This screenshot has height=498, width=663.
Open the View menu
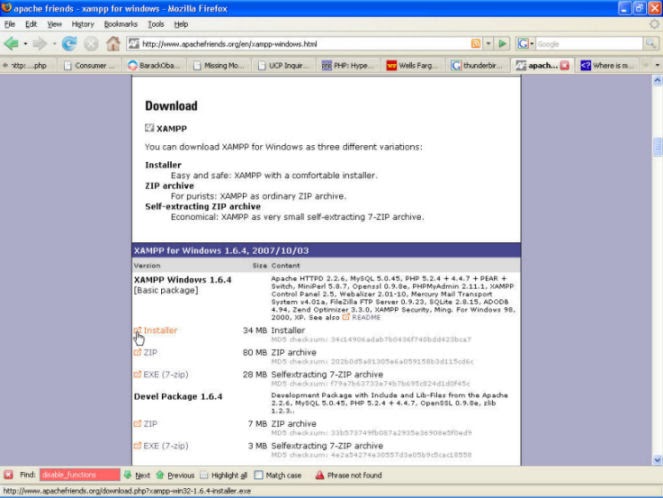tap(55, 24)
